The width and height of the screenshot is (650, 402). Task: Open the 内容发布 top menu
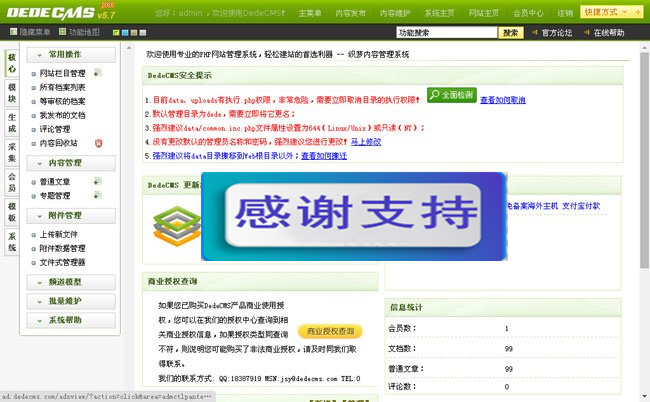click(350, 13)
